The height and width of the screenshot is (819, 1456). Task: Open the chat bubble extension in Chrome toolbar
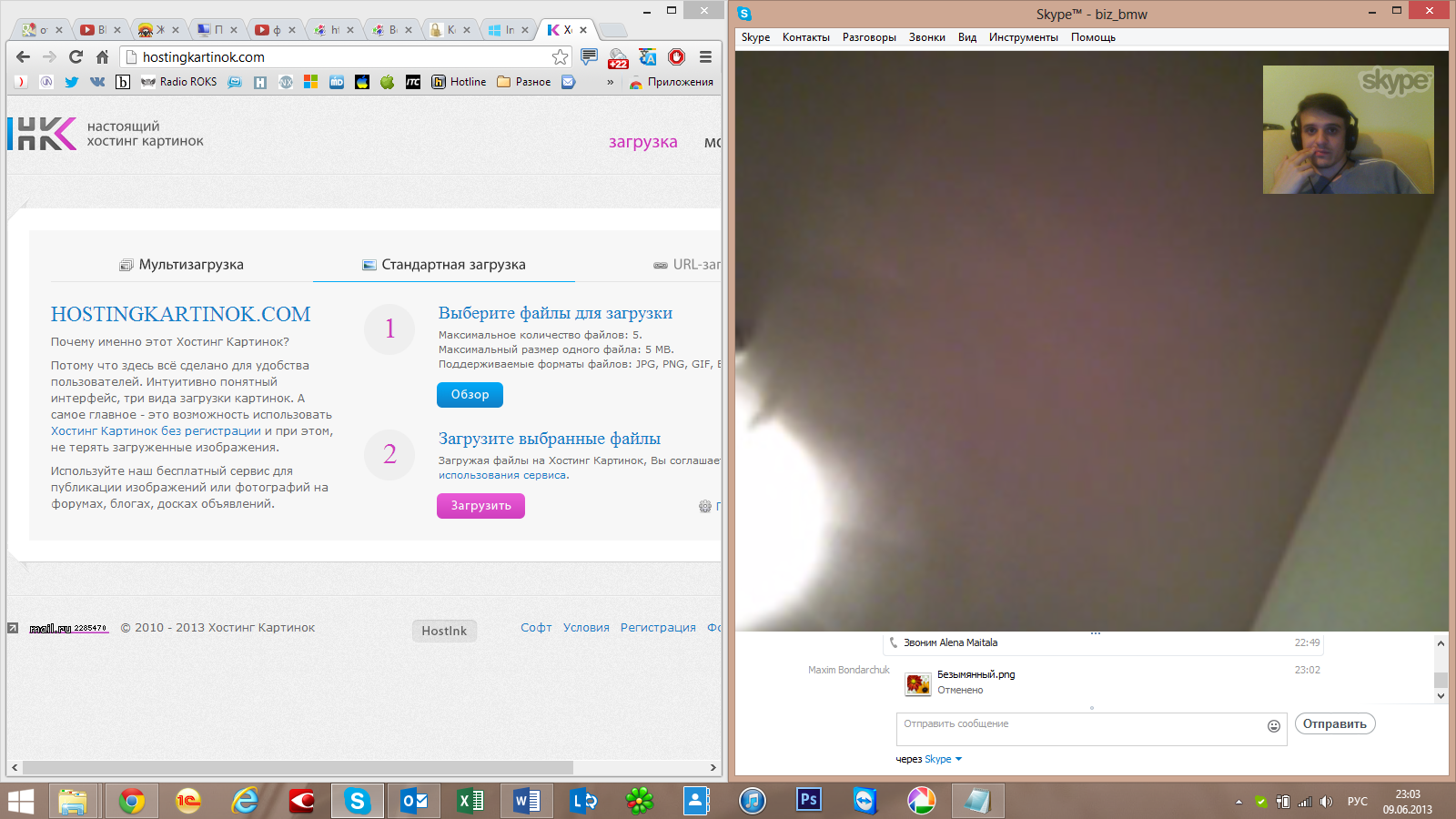pyautogui.click(x=590, y=56)
